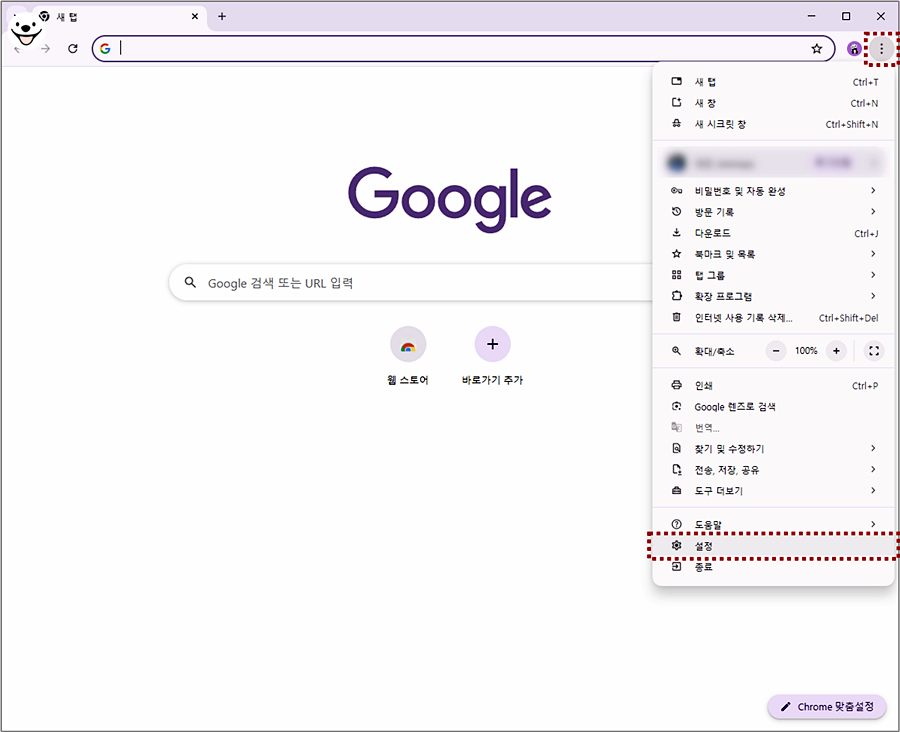Choose 새 창 from the menu
Image resolution: width=900 pixels, height=732 pixels.
point(774,103)
